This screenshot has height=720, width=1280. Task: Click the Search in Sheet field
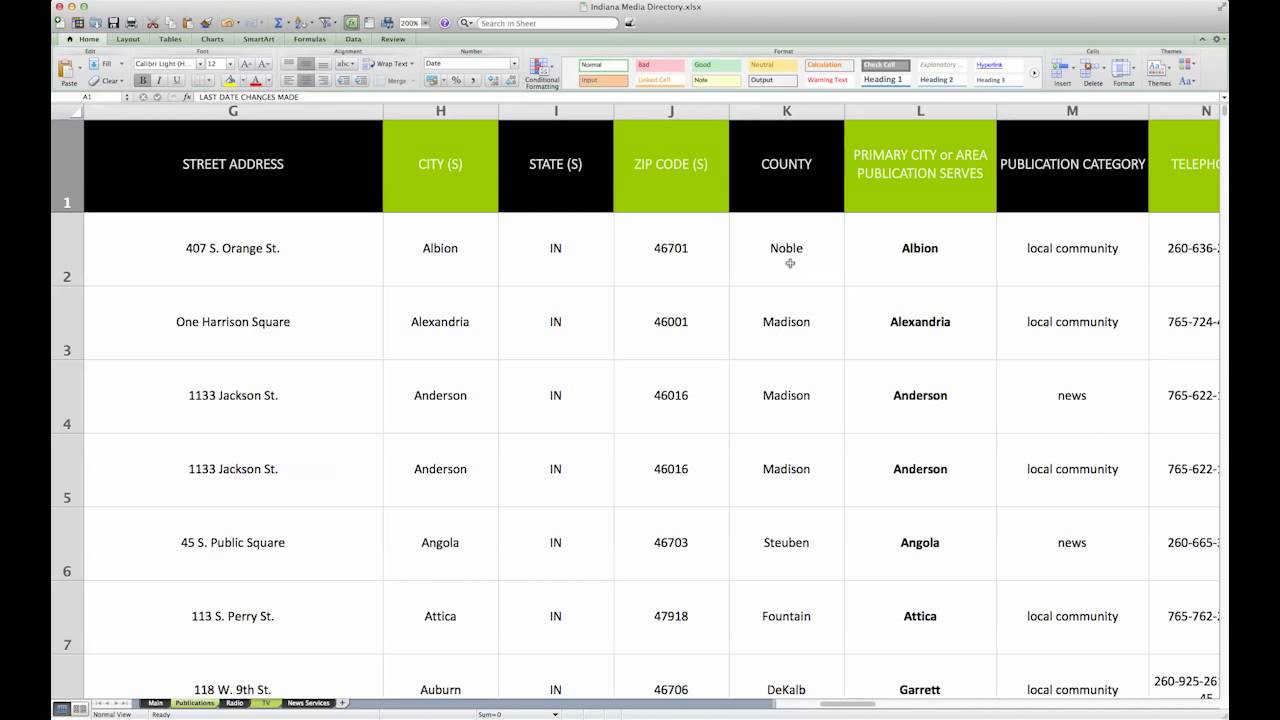coord(548,23)
